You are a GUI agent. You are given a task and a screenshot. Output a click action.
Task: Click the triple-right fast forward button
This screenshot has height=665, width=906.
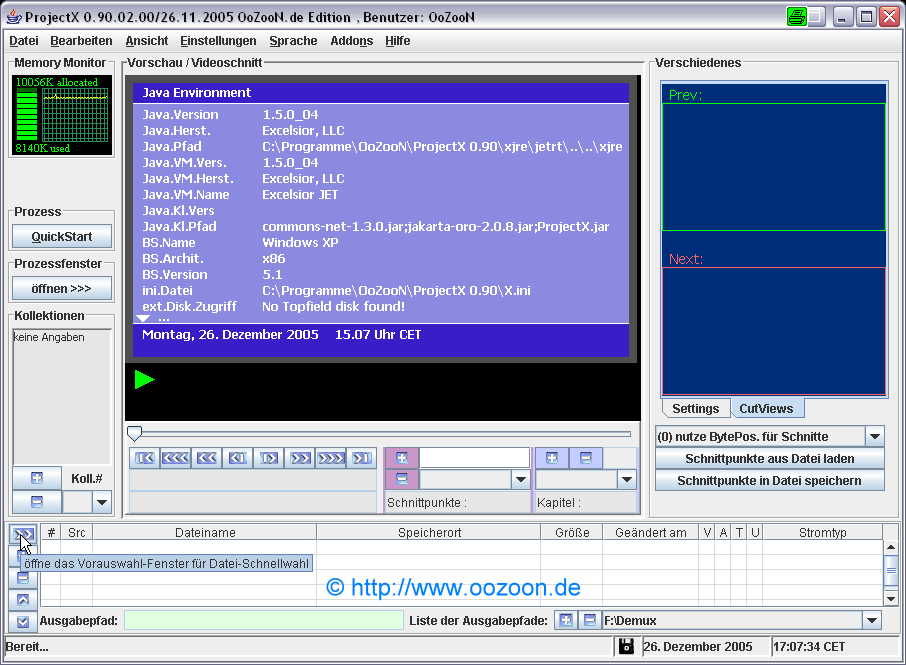coord(332,458)
